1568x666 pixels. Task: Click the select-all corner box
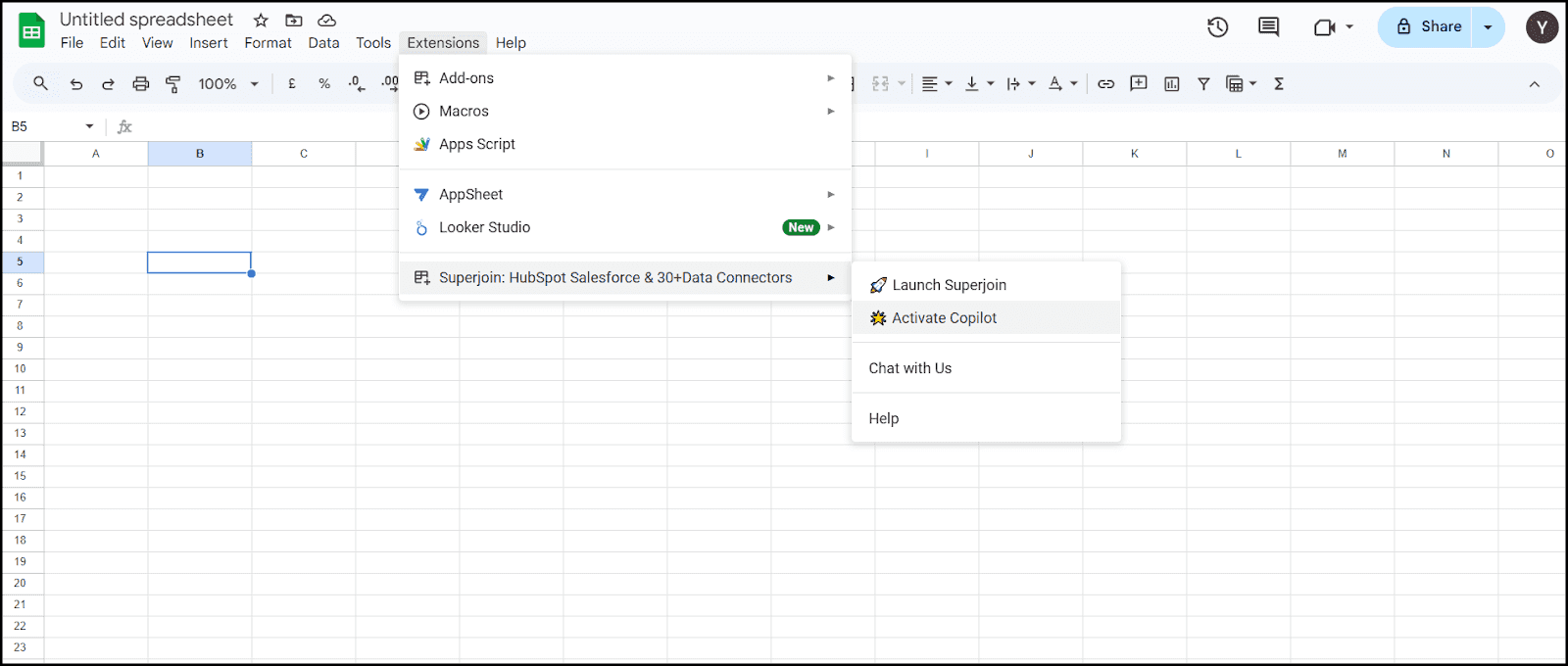22,153
